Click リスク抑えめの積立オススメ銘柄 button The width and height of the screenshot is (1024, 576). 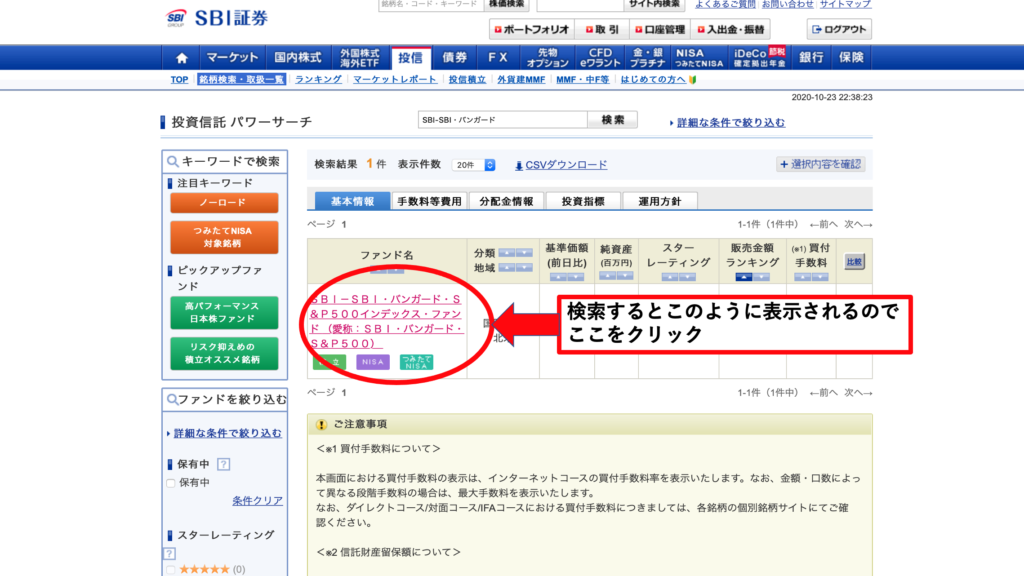tap(224, 353)
